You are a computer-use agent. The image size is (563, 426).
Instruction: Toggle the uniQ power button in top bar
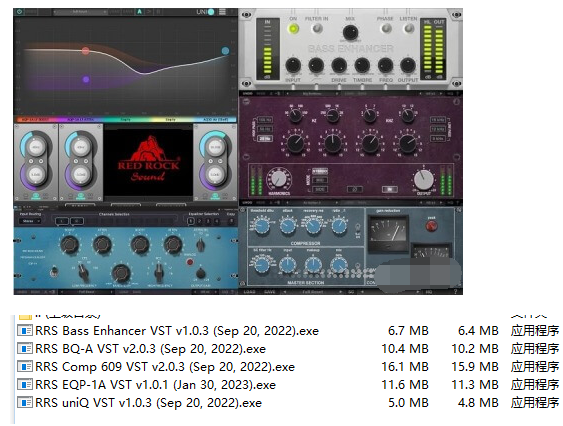19,11
